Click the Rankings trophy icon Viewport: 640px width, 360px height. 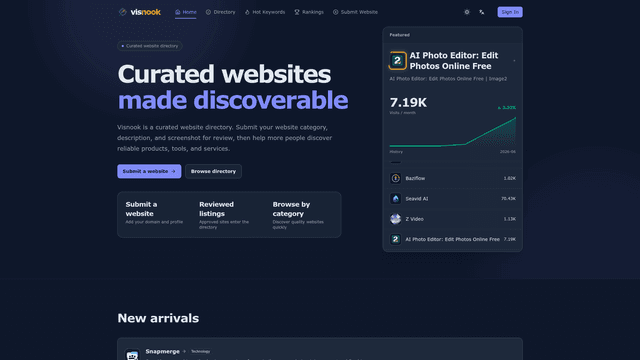[297, 12]
